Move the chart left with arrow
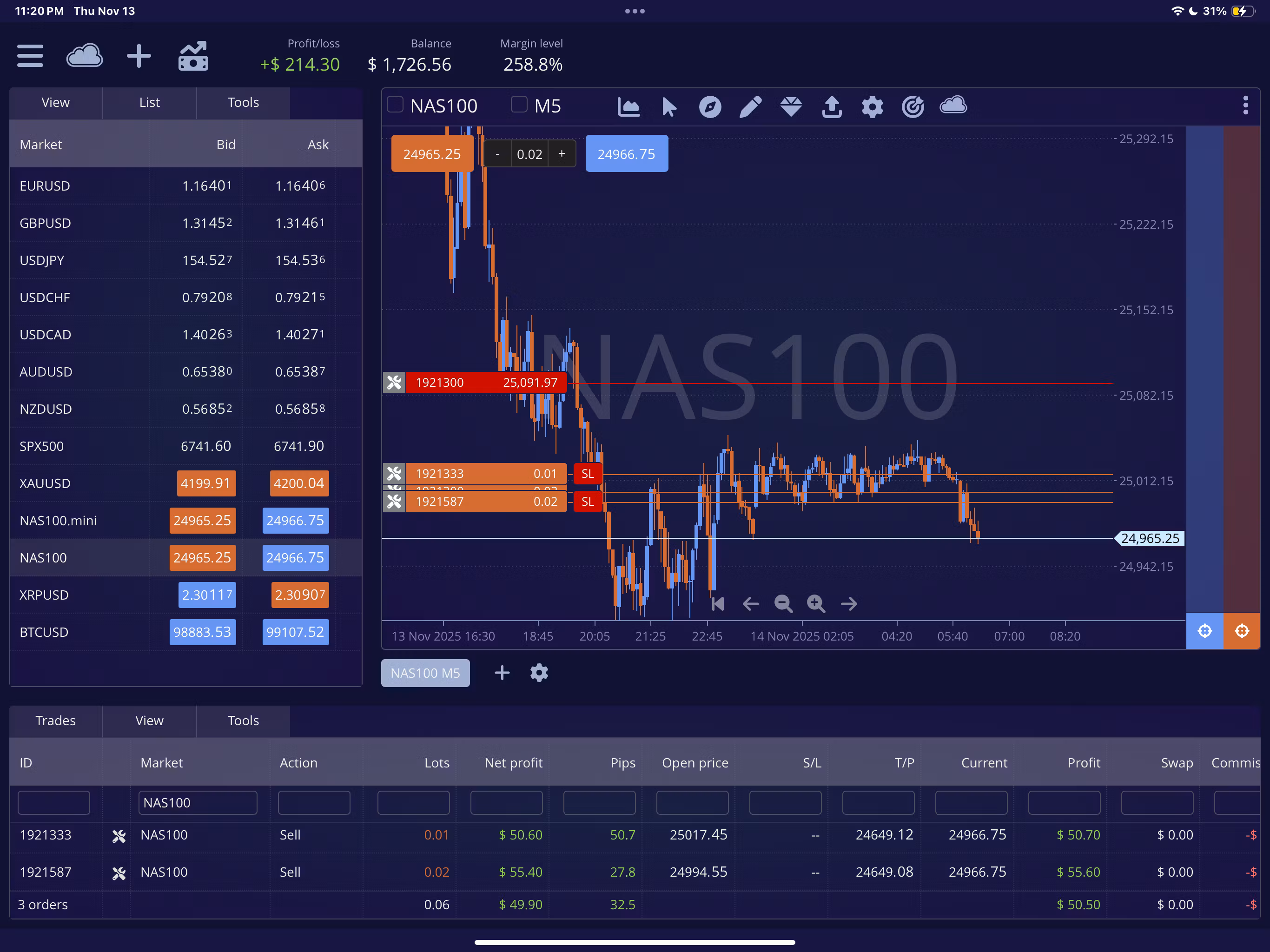The image size is (1270, 952). point(750,603)
